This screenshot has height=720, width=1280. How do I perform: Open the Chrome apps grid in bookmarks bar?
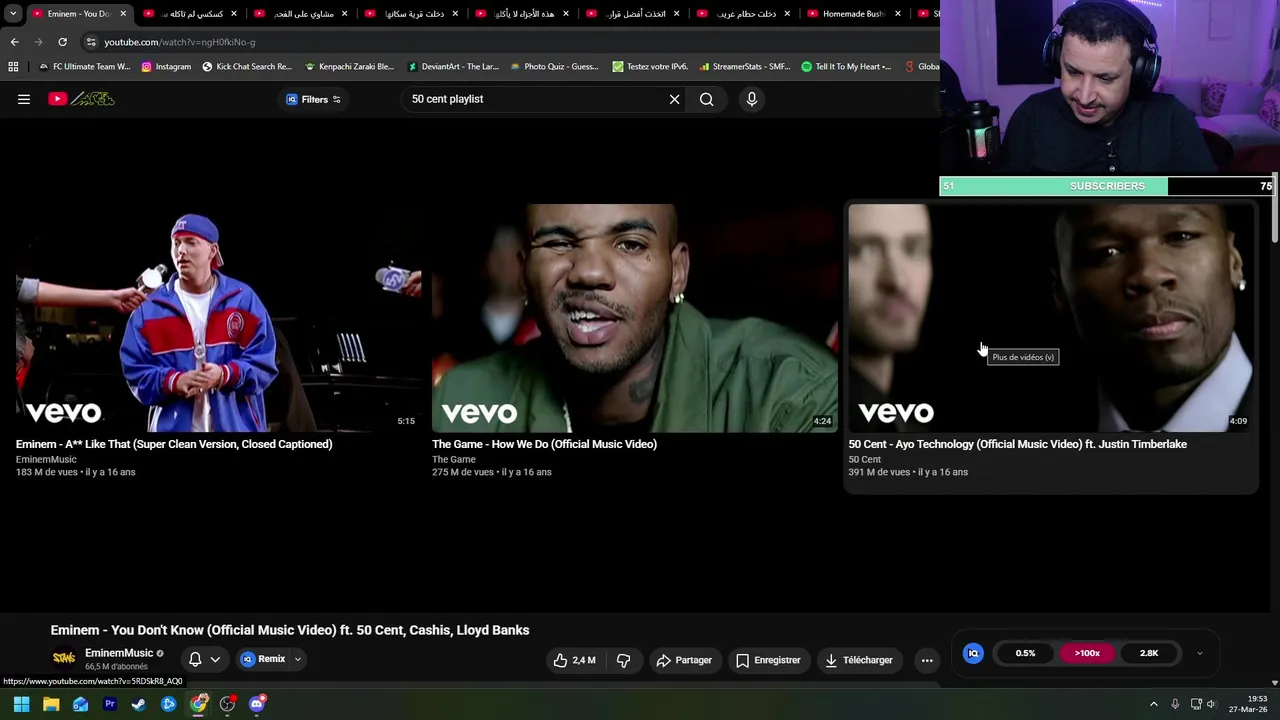[x=13, y=67]
